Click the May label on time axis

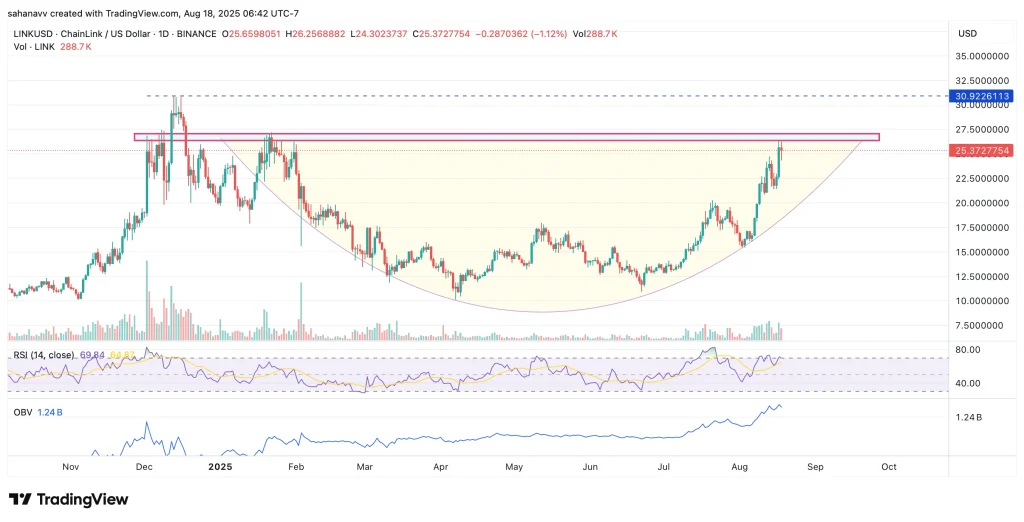click(x=515, y=467)
